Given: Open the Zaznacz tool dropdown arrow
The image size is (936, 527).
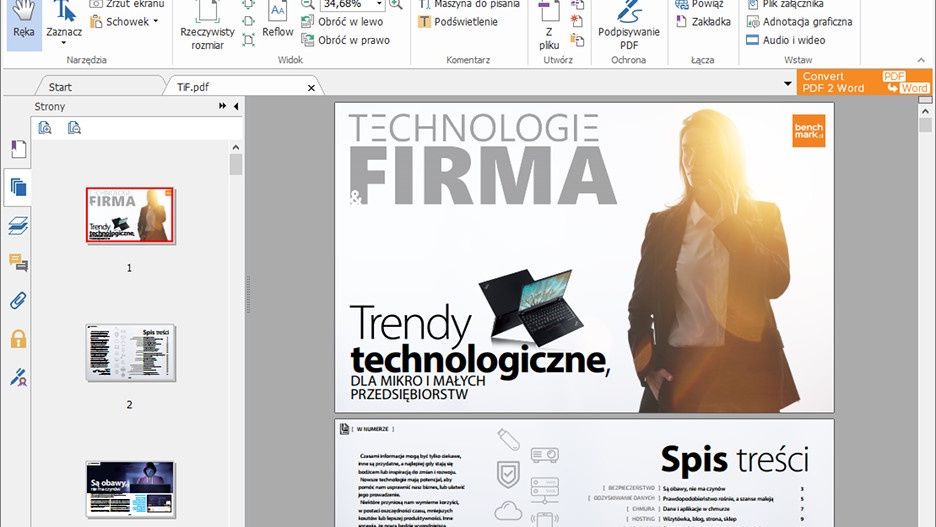Looking at the screenshot, I should coord(64,44).
